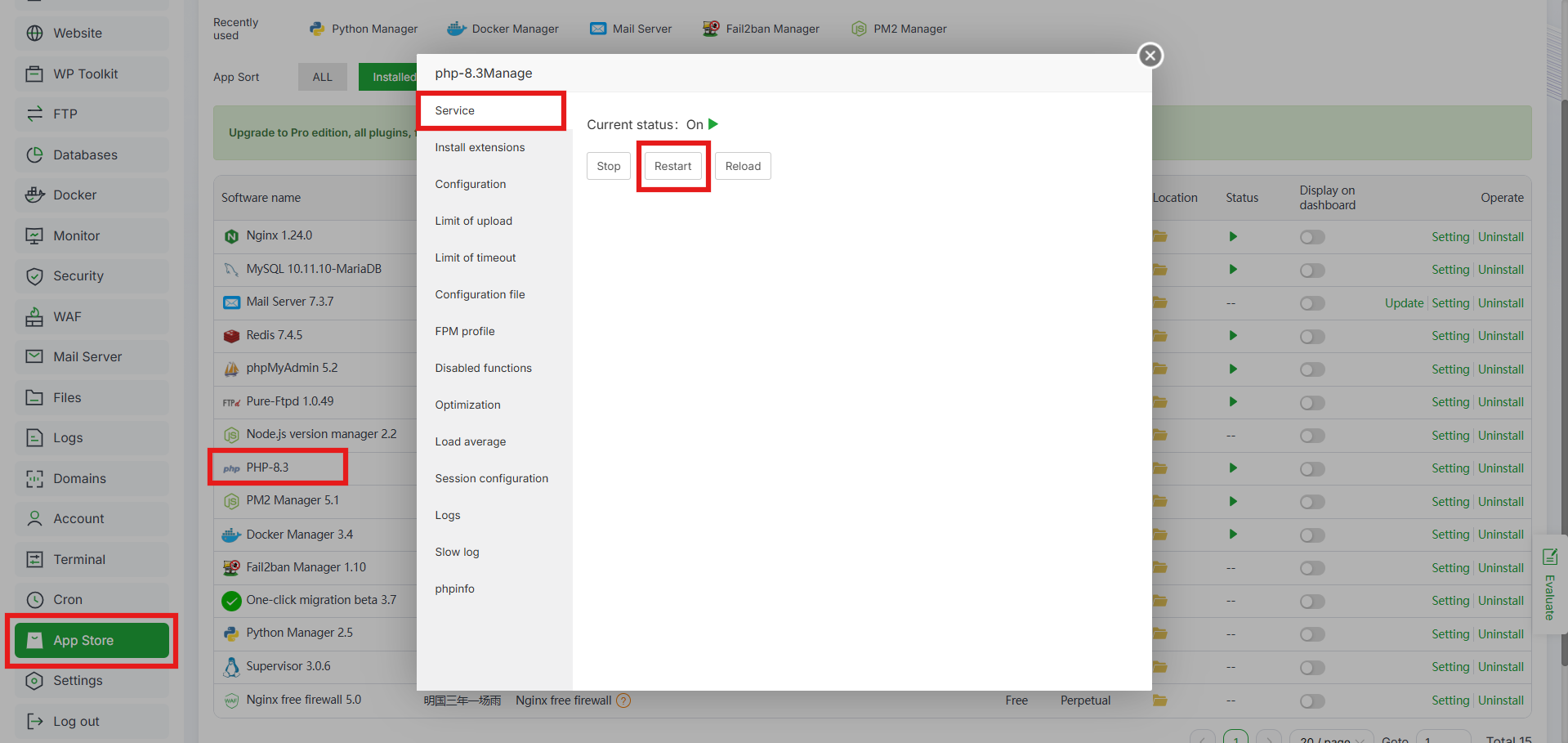This screenshot has height=743, width=1568.
Task: Open WP Toolkit in sidebar
Action: tap(92, 74)
